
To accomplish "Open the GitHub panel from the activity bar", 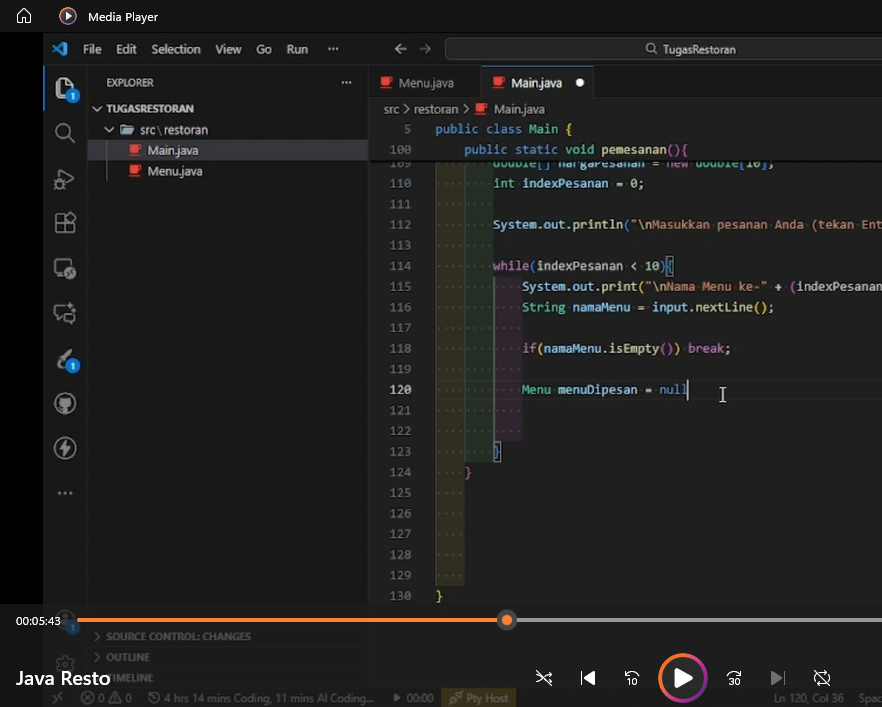I will 64,403.
